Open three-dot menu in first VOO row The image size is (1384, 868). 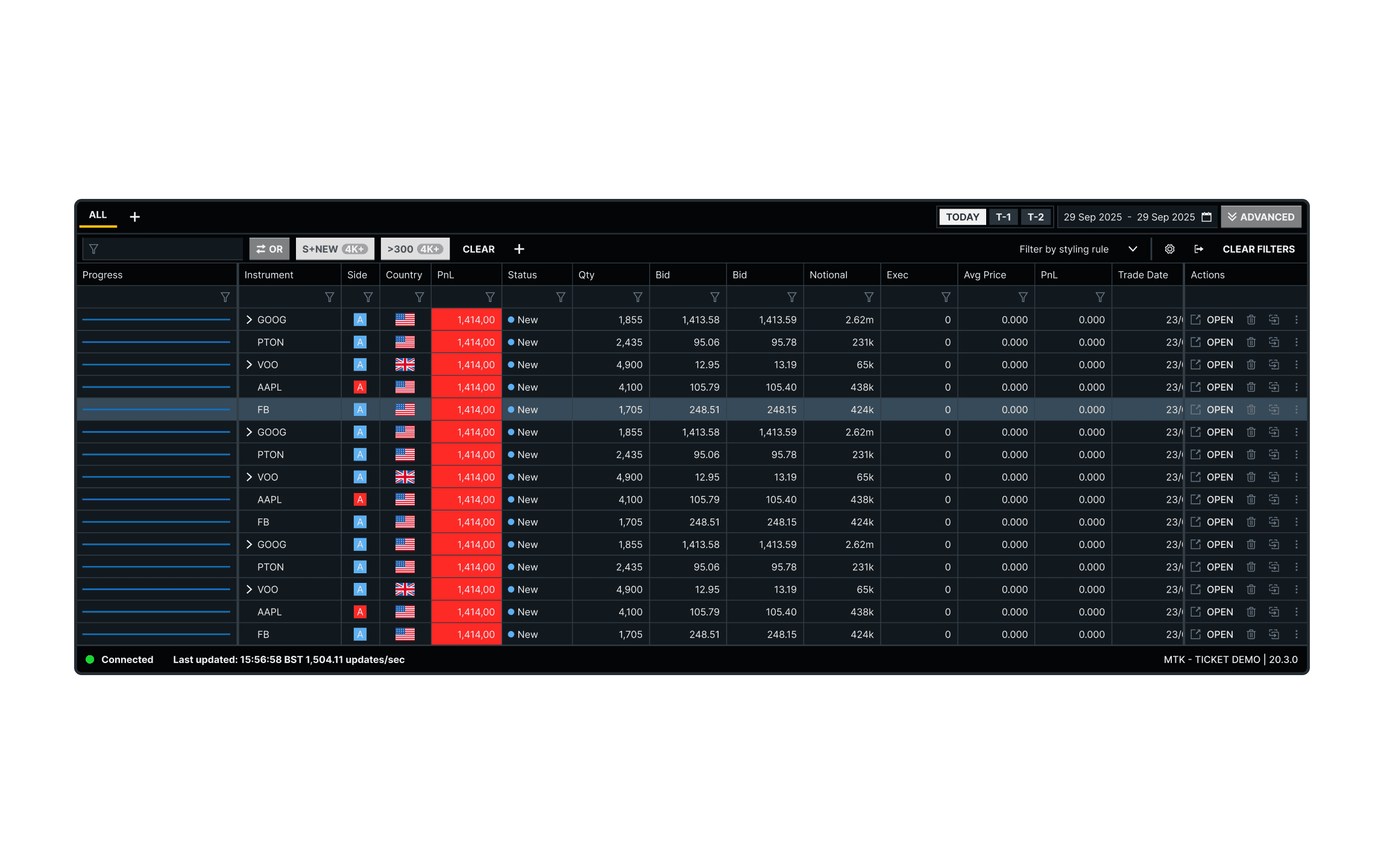[x=1296, y=365]
